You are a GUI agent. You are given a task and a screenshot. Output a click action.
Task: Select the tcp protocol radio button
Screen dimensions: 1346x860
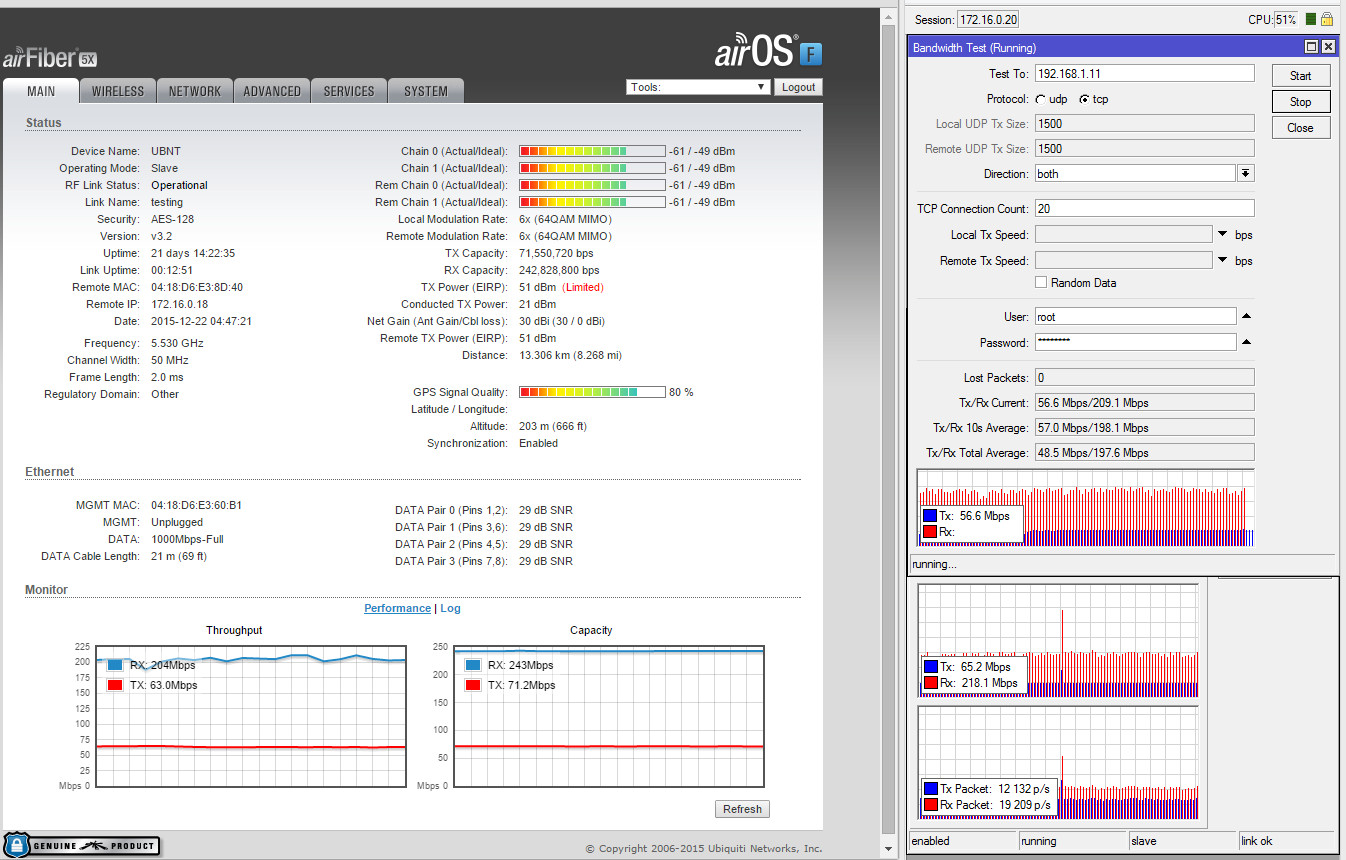(x=1084, y=99)
